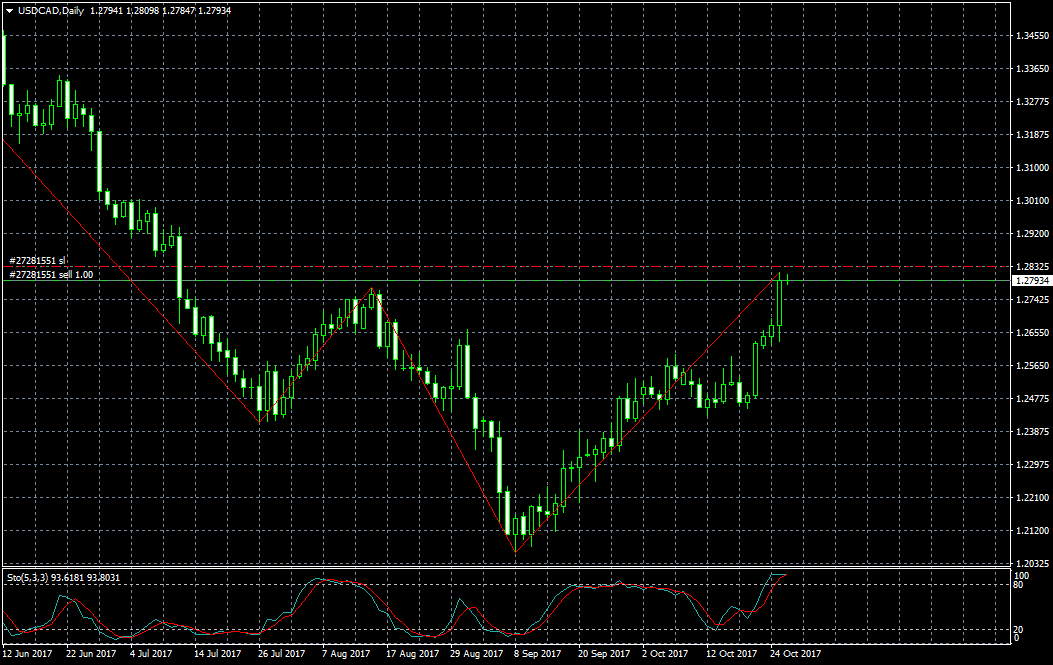
Task: Click the 1.20325 price scale label
Action: pos(1031,564)
